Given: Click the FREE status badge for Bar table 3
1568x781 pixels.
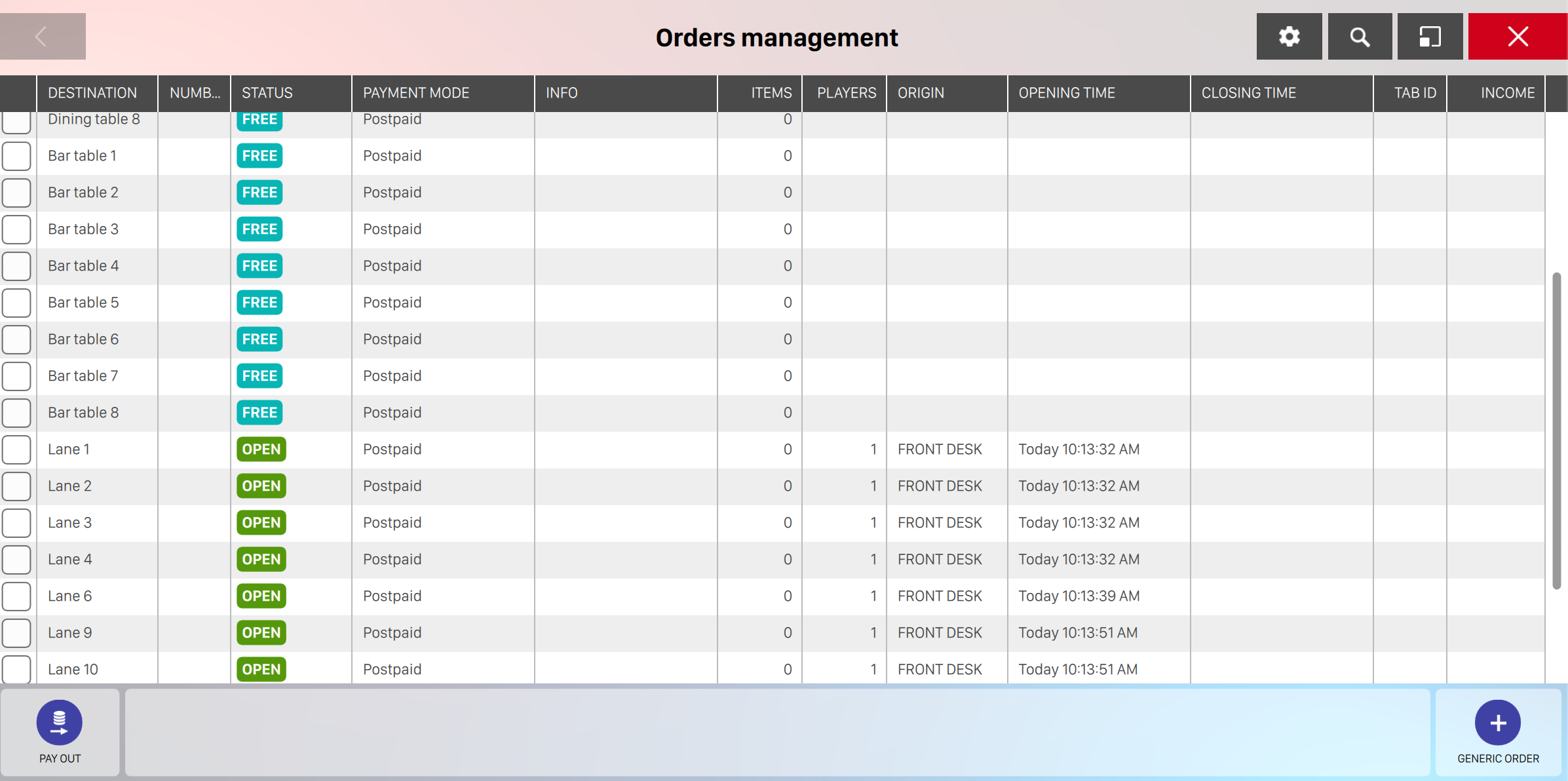Looking at the screenshot, I should tap(259, 229).
